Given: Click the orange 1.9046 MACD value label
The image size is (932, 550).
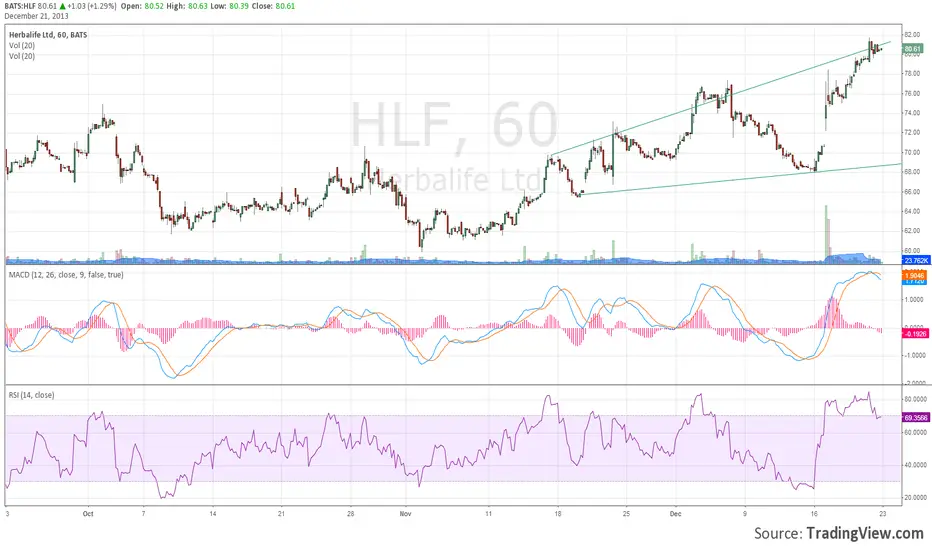Looking at the screenshot, I should [914, 275].
